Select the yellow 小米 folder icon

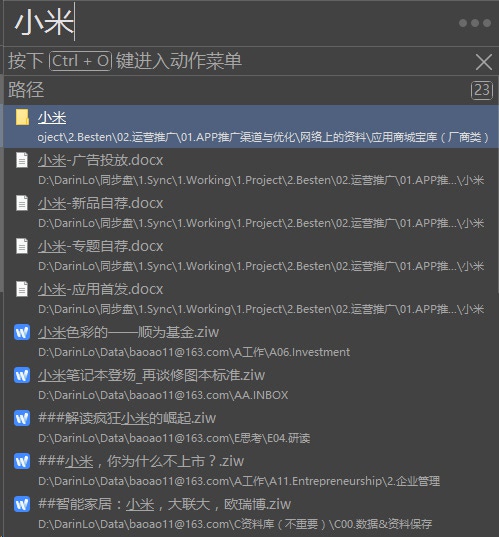(22, 117)
